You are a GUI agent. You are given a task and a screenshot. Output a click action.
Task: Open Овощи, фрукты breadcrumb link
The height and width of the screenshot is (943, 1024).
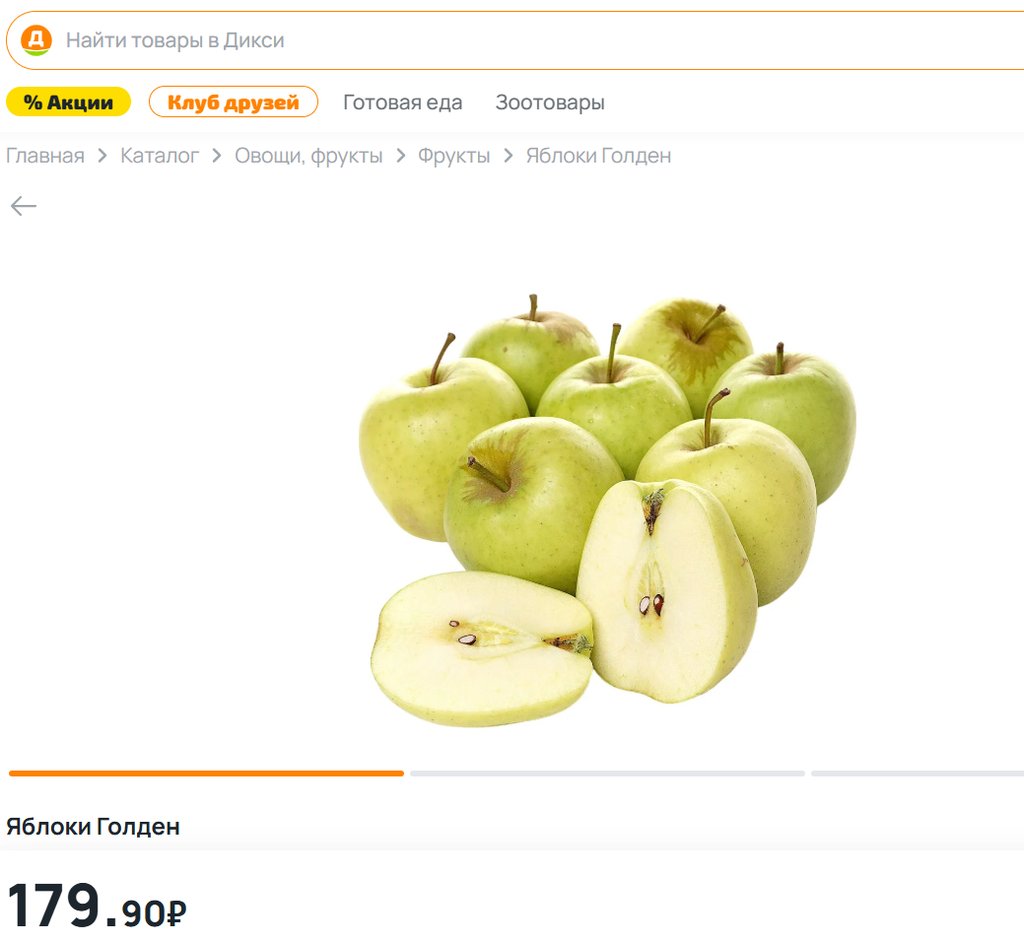[308, 155]
